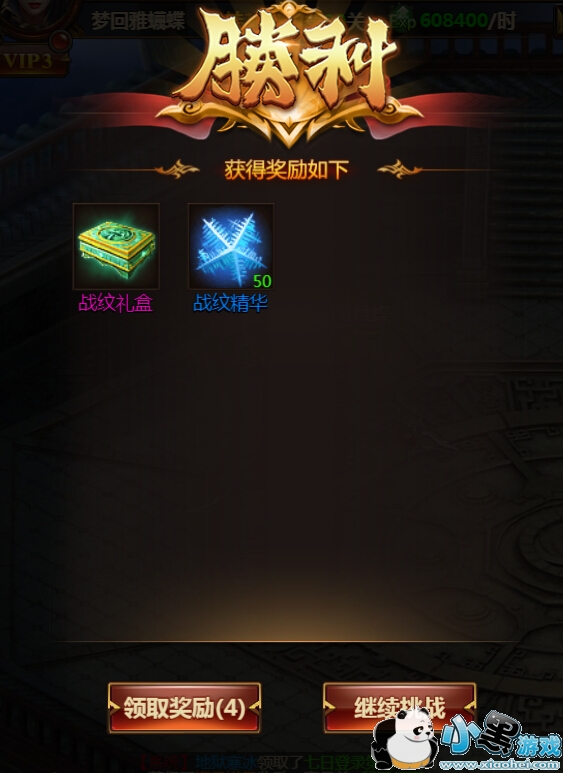The image size is (563, 773).
Task: Click the panda mascot logo
Action: coord(407,742)
